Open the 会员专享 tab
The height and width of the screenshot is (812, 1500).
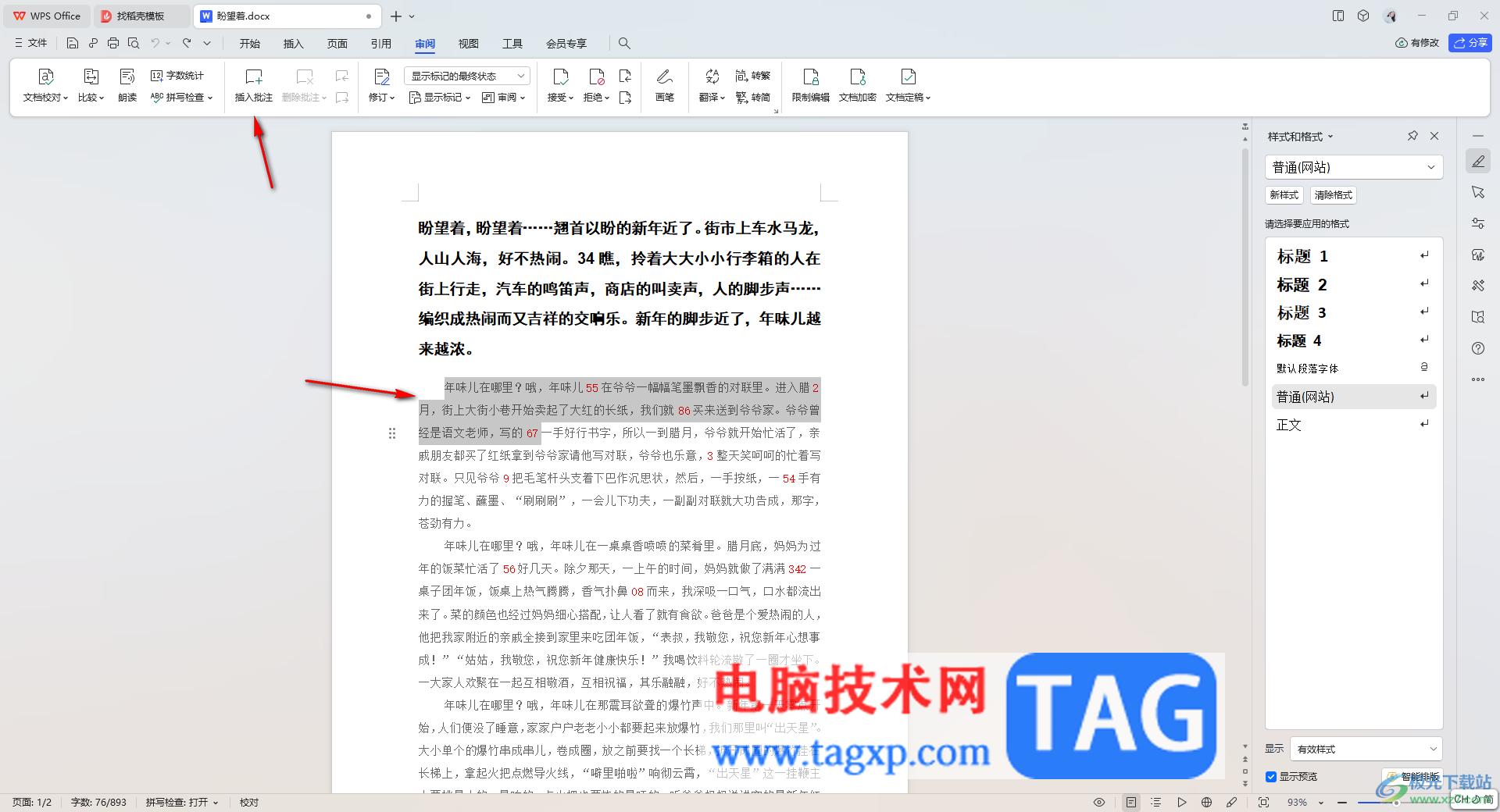click(566, 43)
